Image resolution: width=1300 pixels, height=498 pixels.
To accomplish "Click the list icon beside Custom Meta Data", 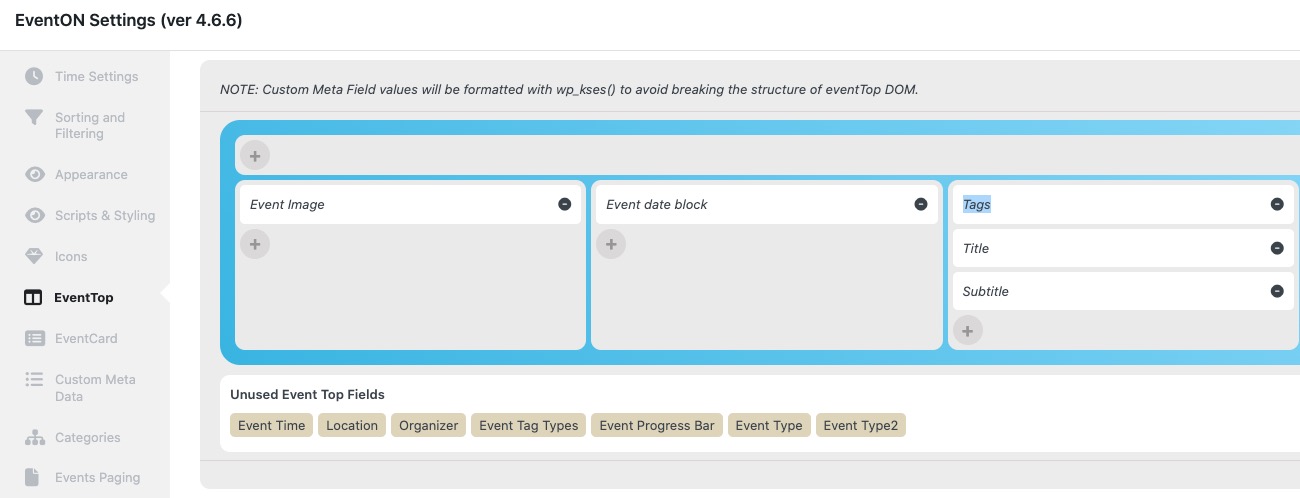I will pyautogui.click(x=34, y=380).
